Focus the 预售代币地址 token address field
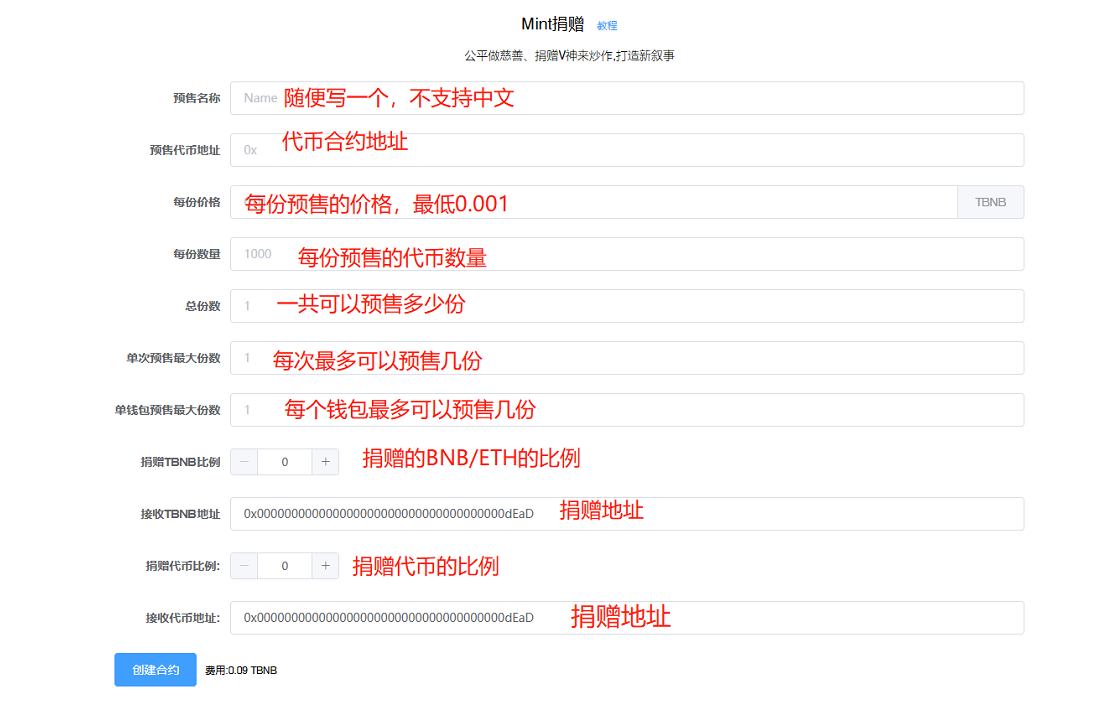The image size is (1117, 707). click(x=626, y=150)
